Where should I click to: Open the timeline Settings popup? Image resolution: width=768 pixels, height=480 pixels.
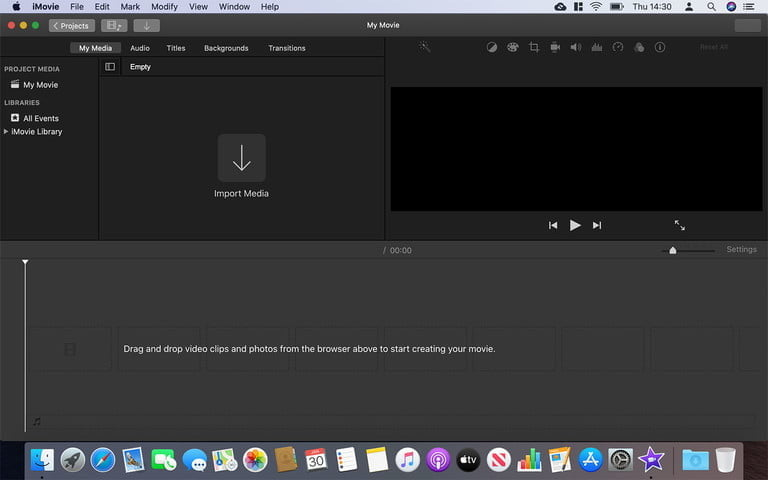(x=741, y=250)
